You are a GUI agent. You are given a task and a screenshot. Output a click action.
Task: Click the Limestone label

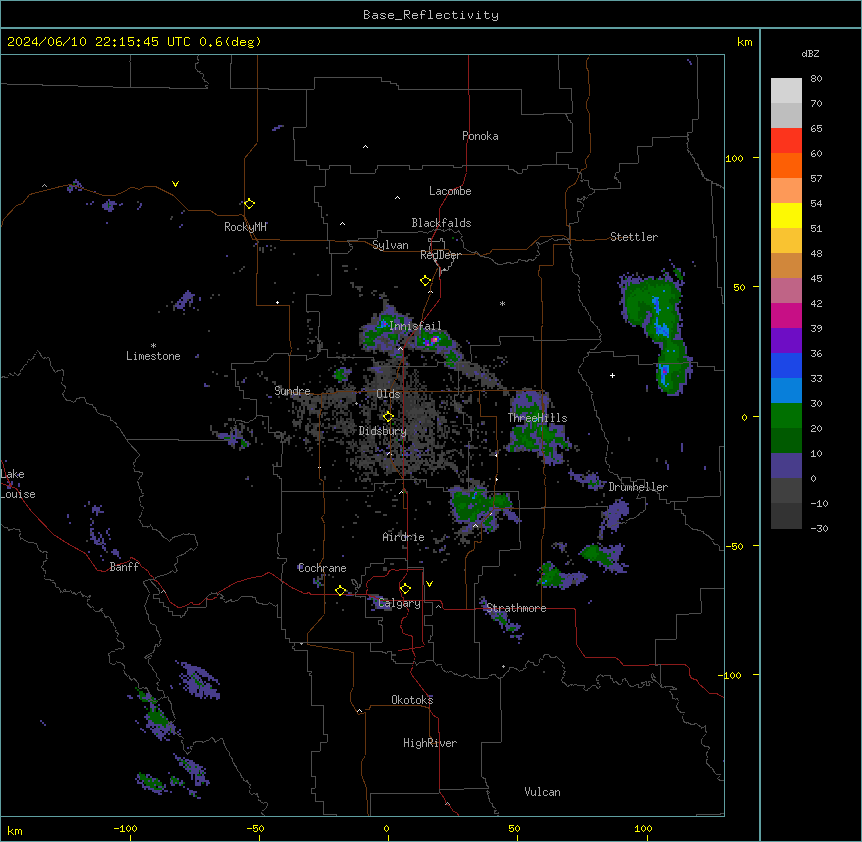[153, 356]
